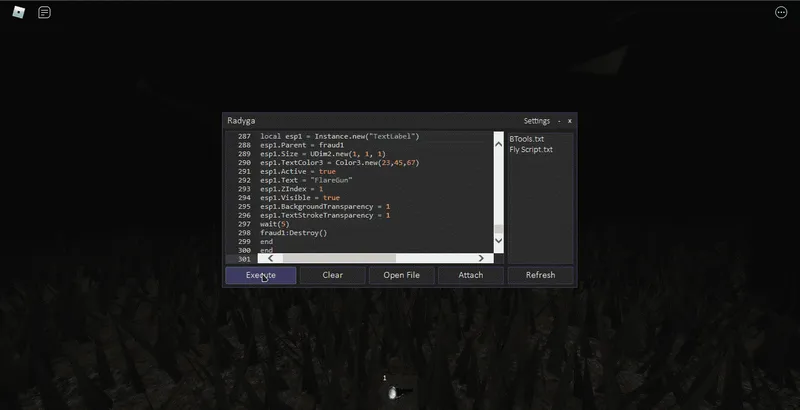Click the horizontal scroll right arrow
Screen dimensions: 800x410
click(482, 258)
